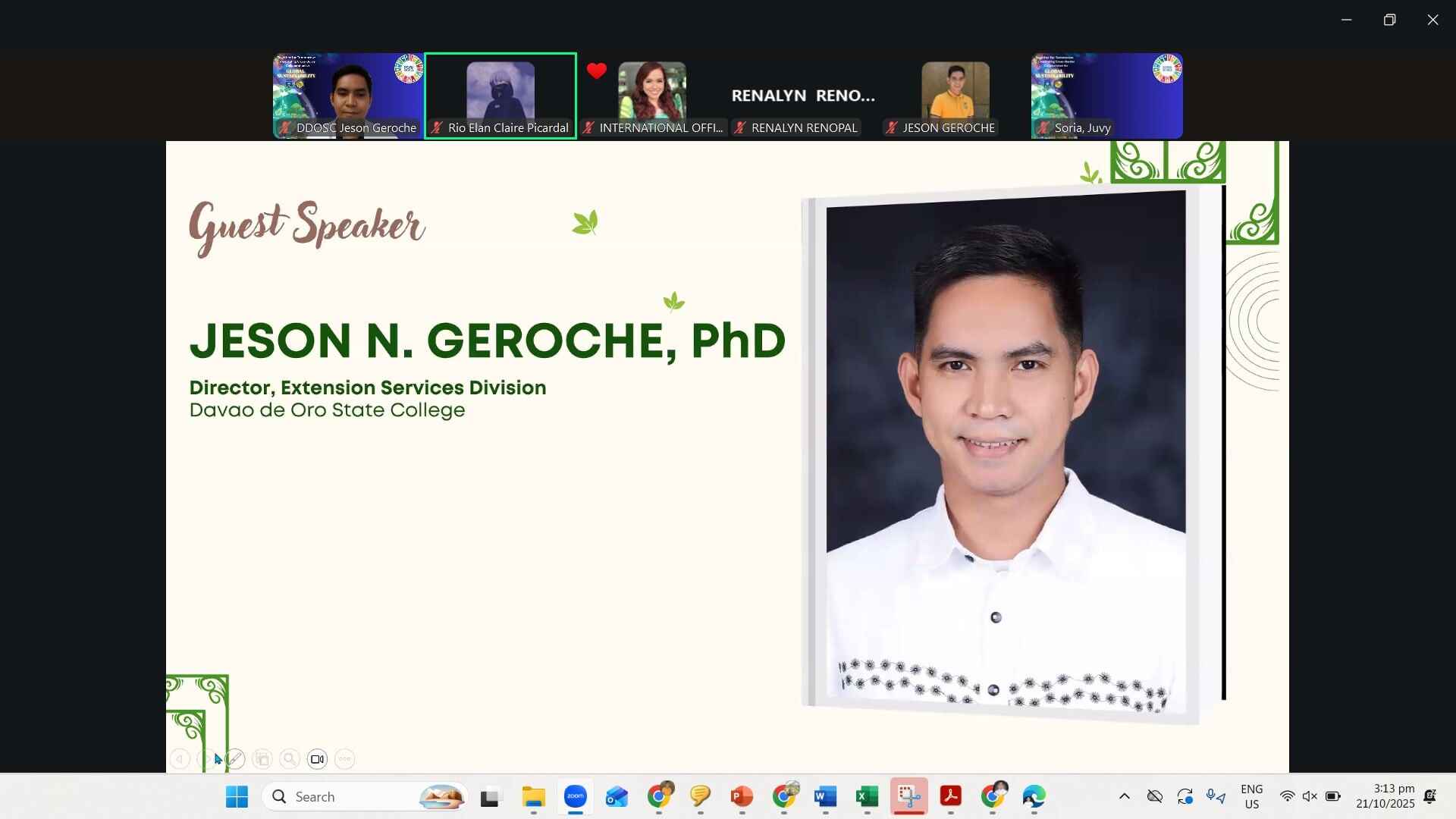Click DDOSC Jeson Geroche participant tile
Screen dimensions: 1456x819
[348, 96]
